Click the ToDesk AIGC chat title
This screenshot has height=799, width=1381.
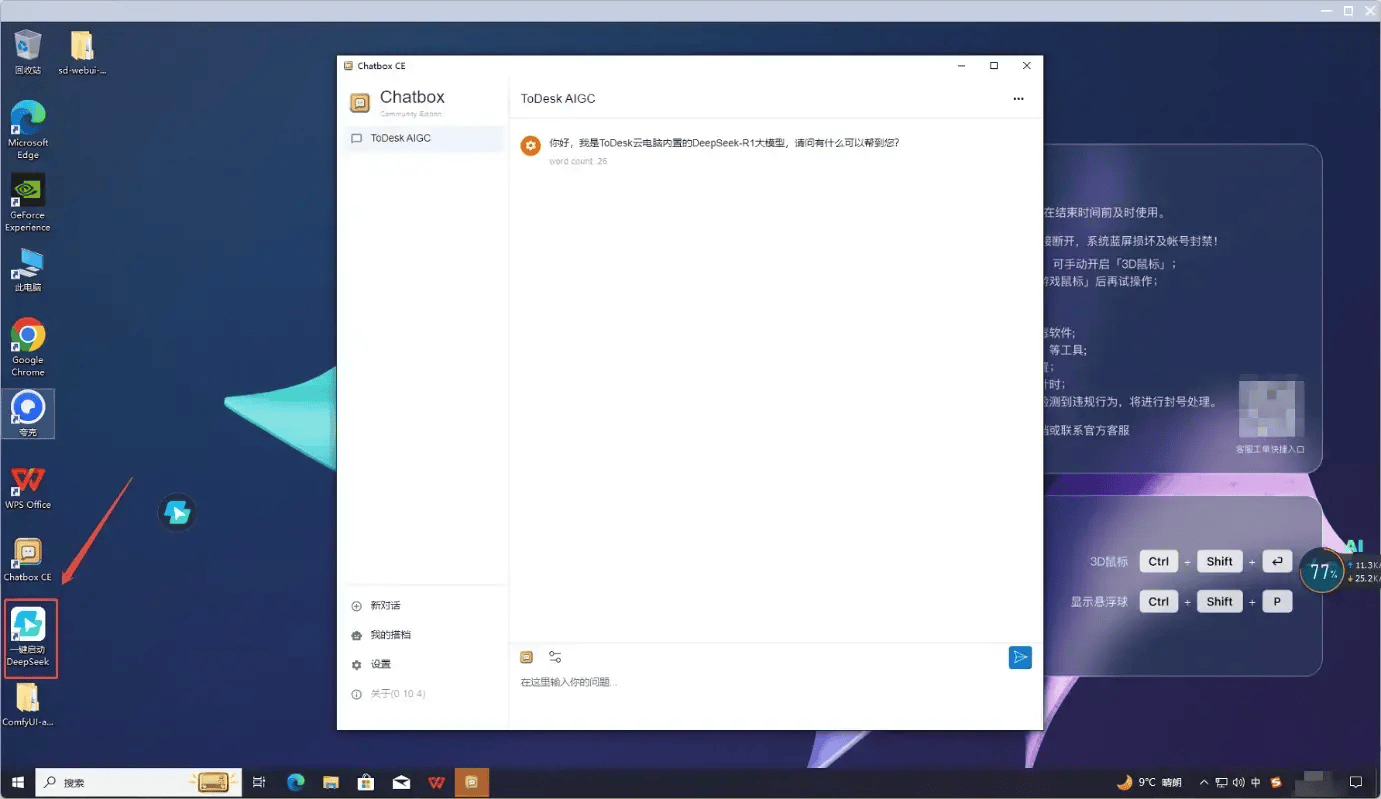pyautogui.click(x=558, y=99)
